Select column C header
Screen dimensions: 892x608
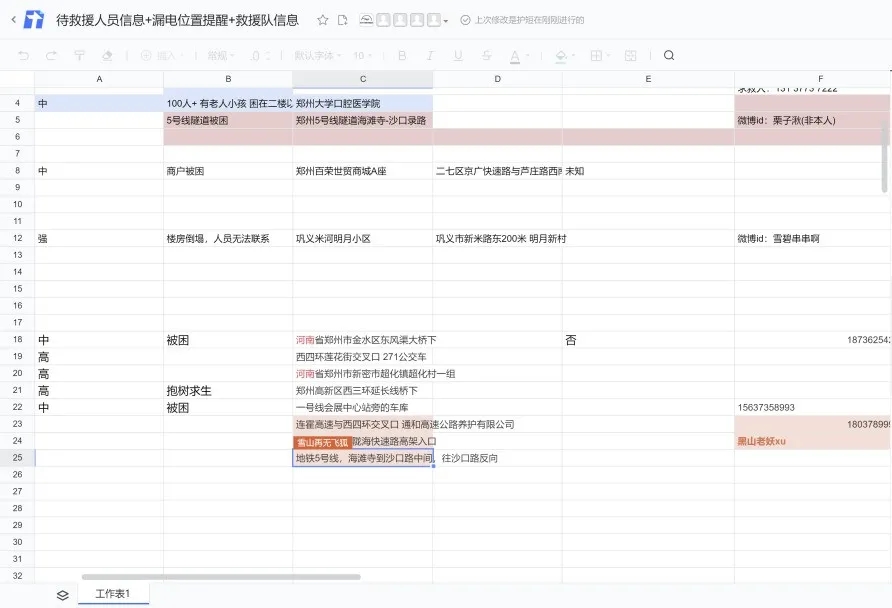(x=363, y=79)
